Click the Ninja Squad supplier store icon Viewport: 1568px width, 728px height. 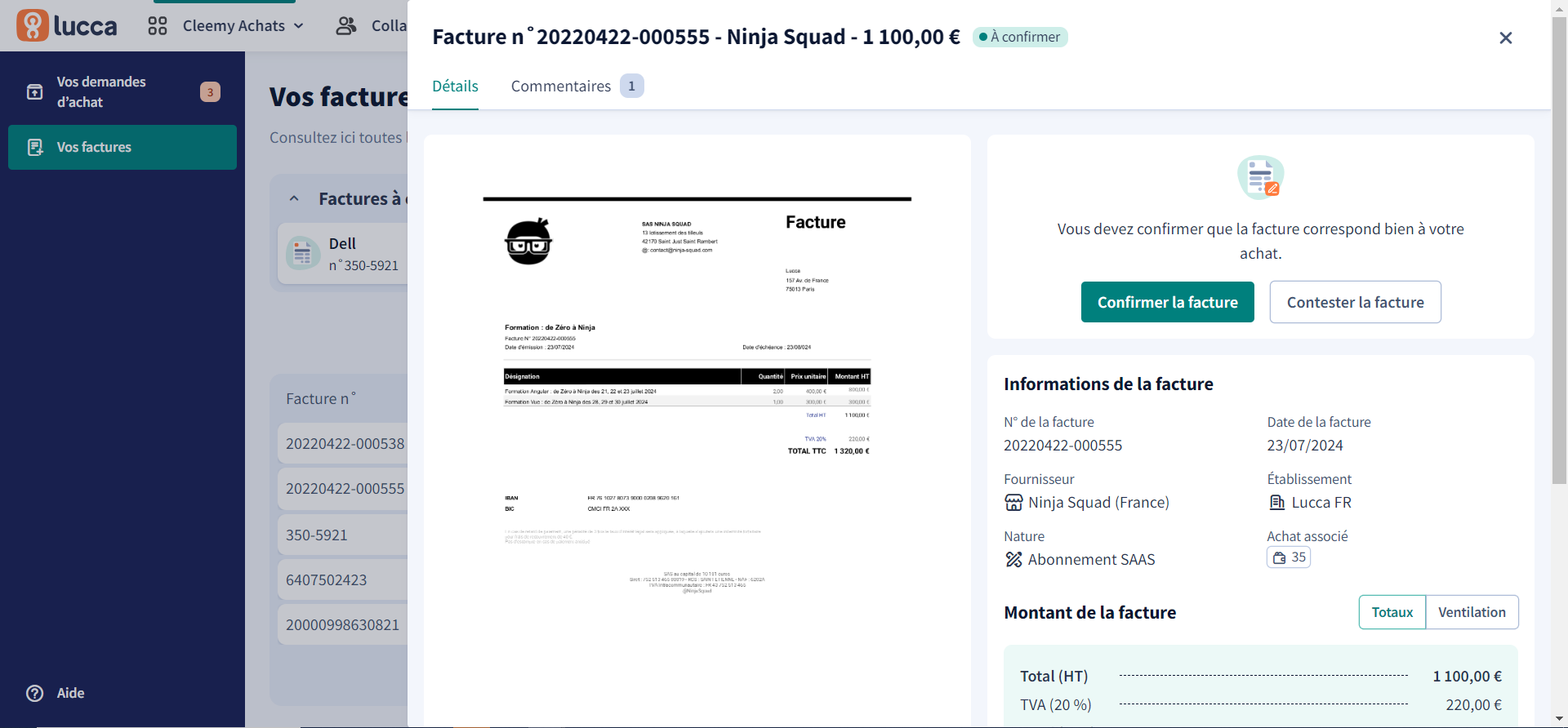(1013, 503)
